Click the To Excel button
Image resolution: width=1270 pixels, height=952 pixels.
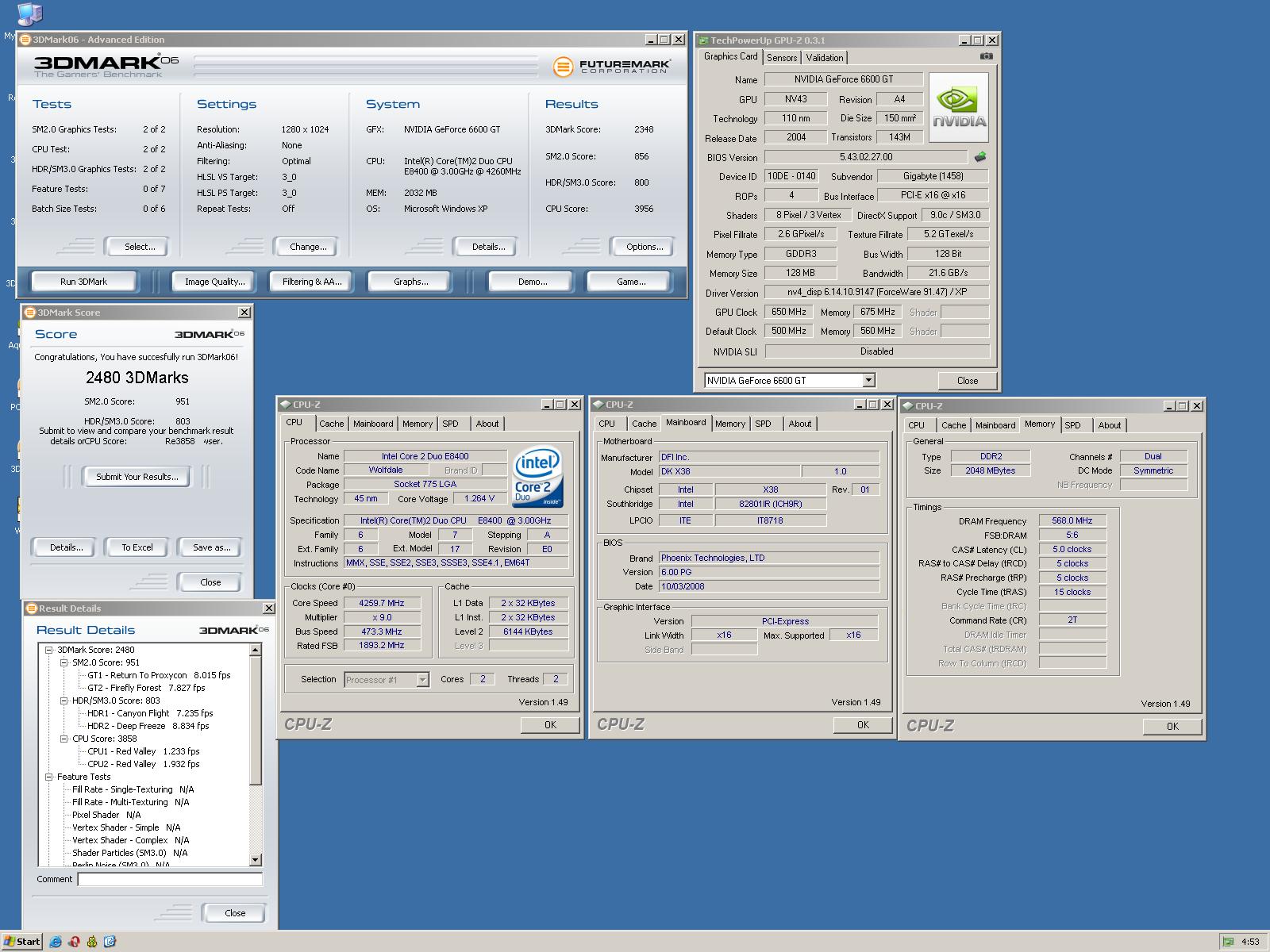click(137, 547)
